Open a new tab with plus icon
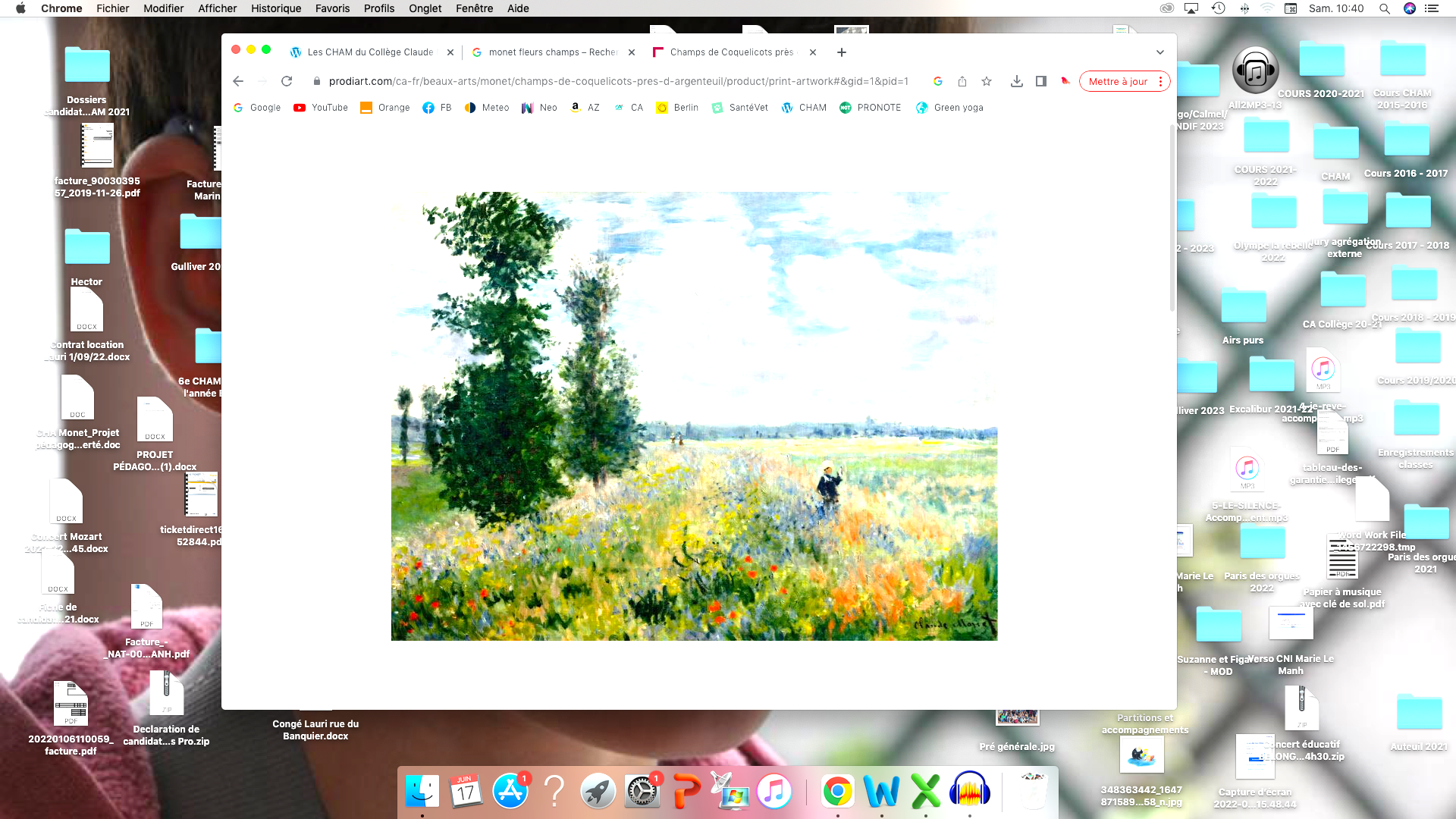Viewport: 1456px width, 819px height. (842, 52)
